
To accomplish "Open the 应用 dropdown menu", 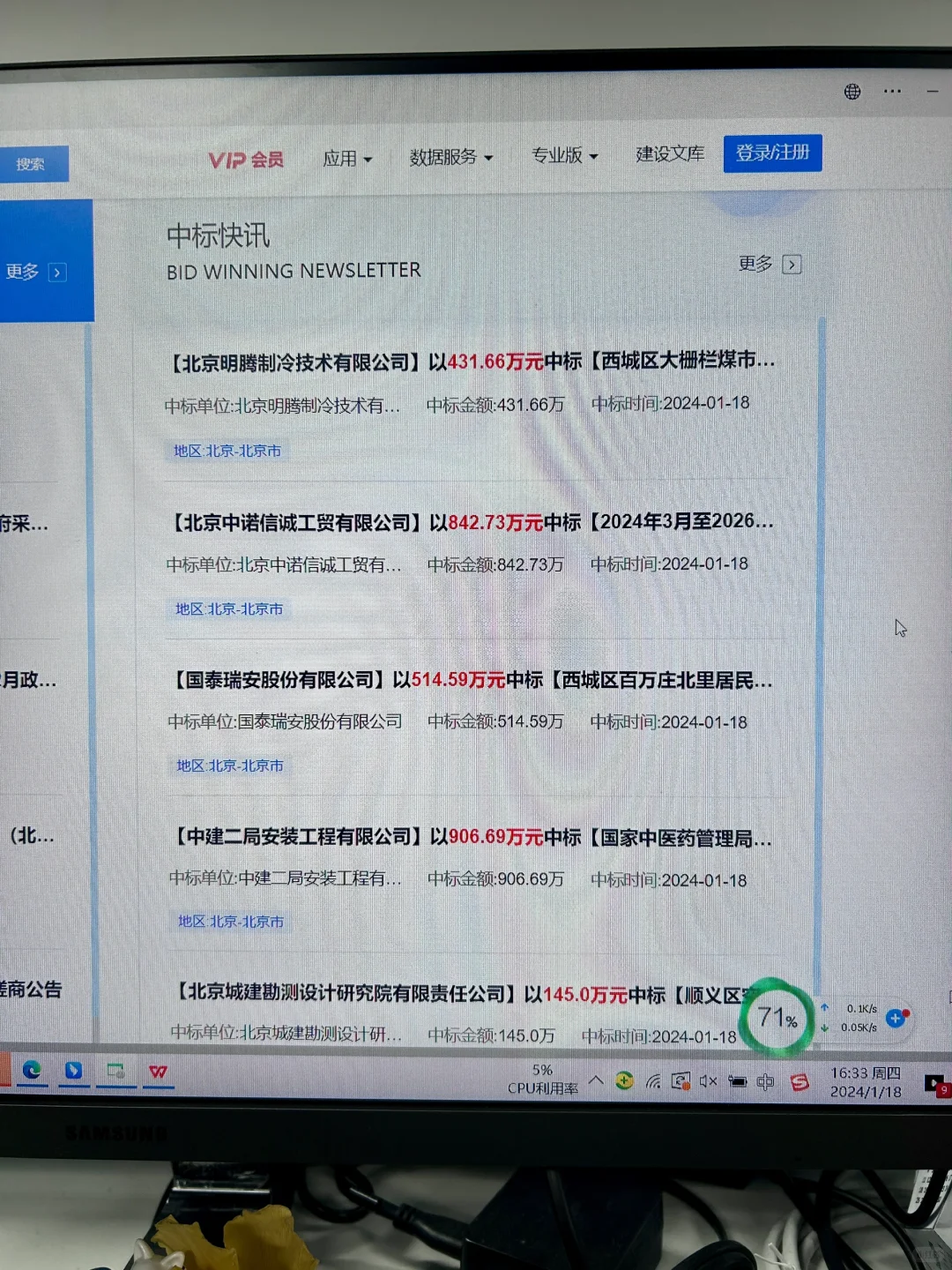I will (x=346, y=158).
